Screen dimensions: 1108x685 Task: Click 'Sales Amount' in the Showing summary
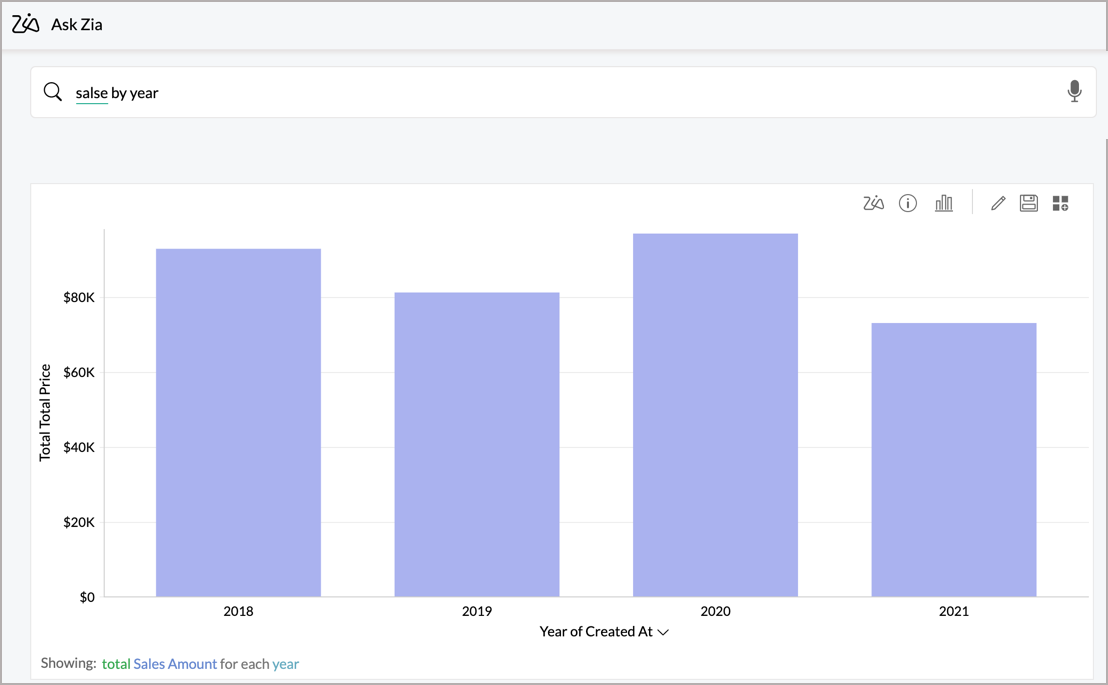(x=175, y=664)
